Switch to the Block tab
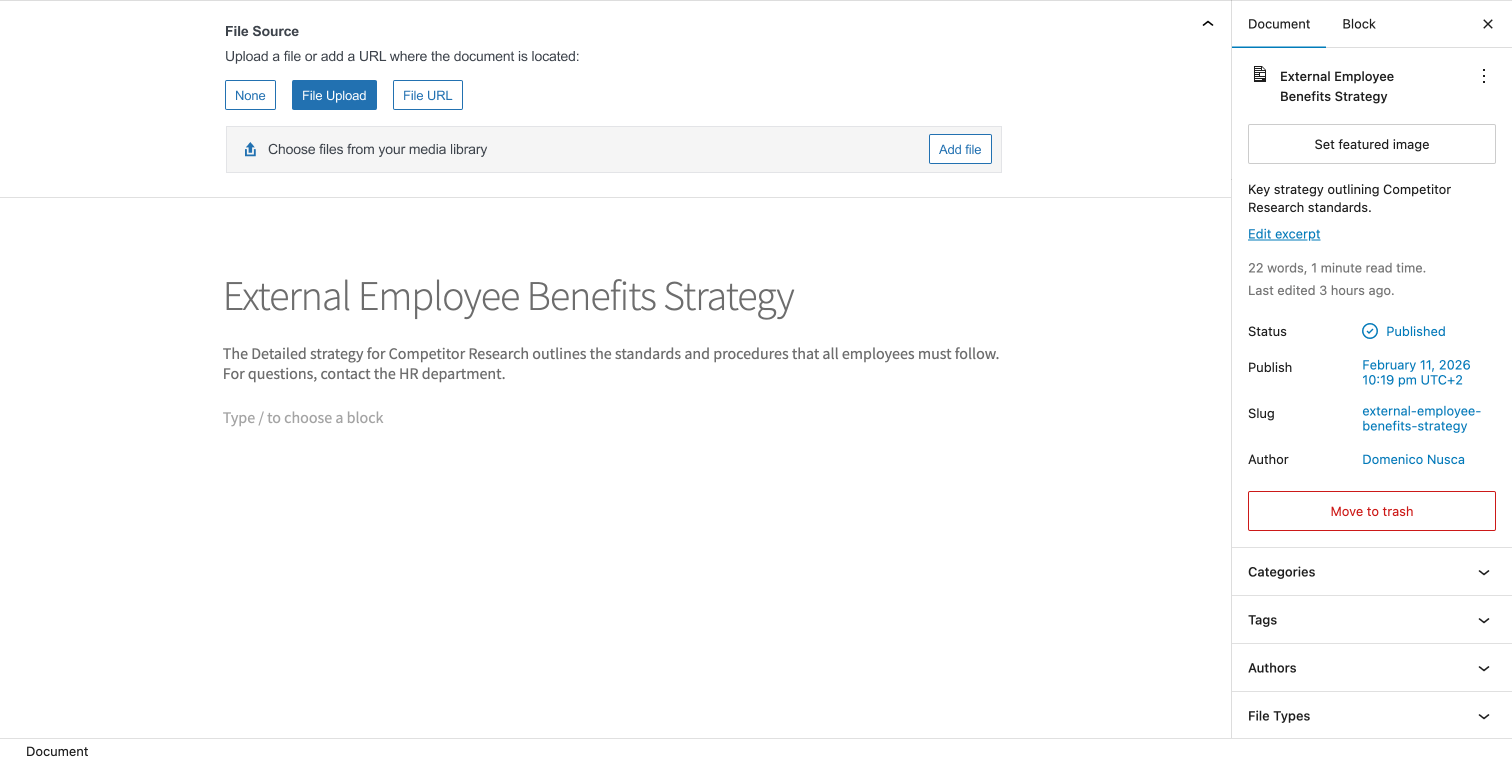This screenshot has height=763, width=1512. 1359,24
